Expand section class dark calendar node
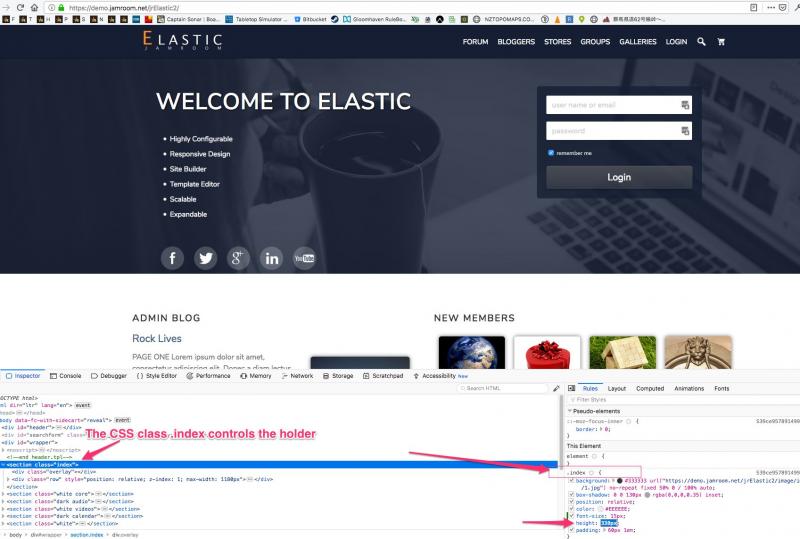Viewport: 800px width, 539px height. [3, 516]
